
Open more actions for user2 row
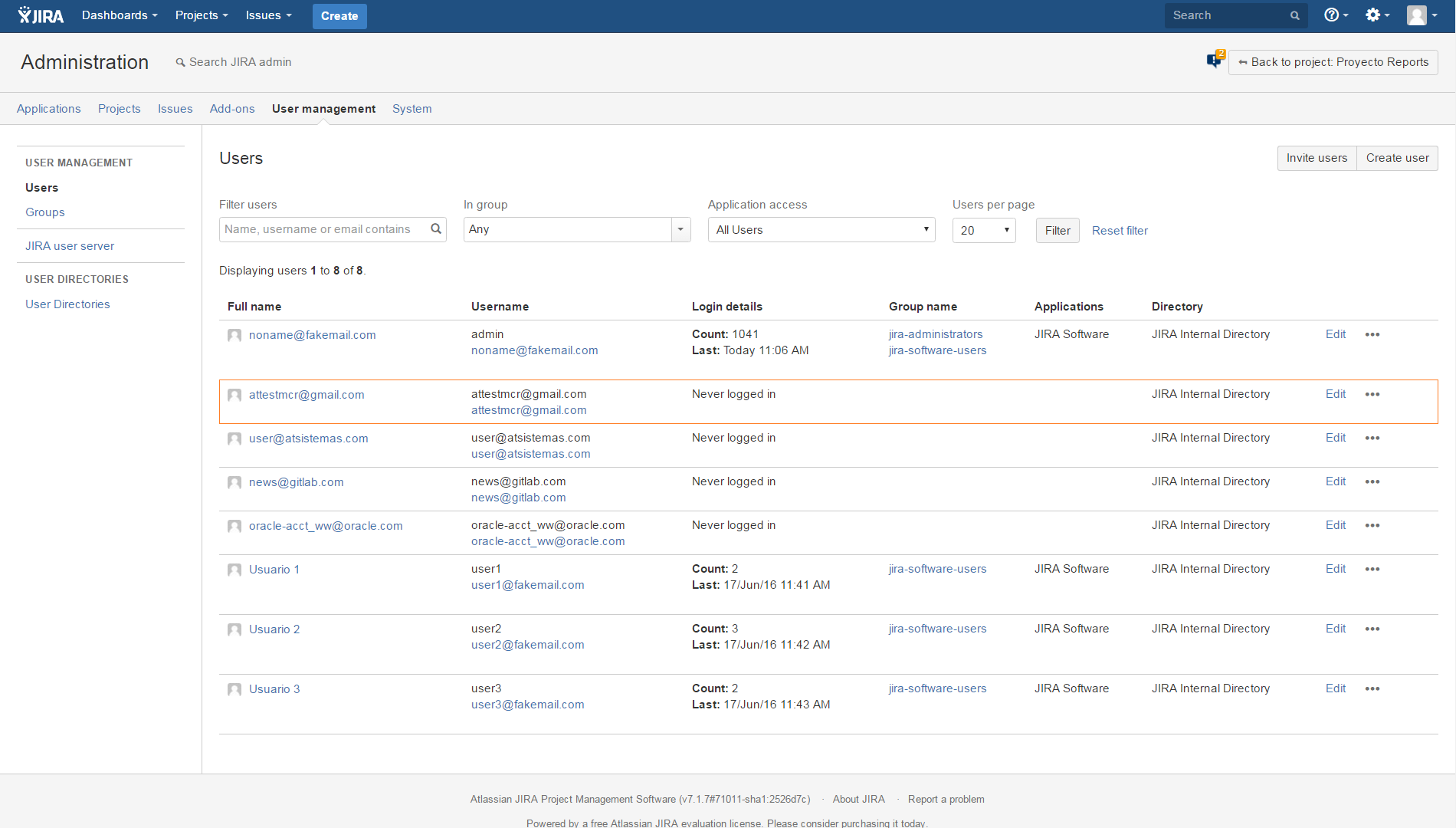[1372, 629]
